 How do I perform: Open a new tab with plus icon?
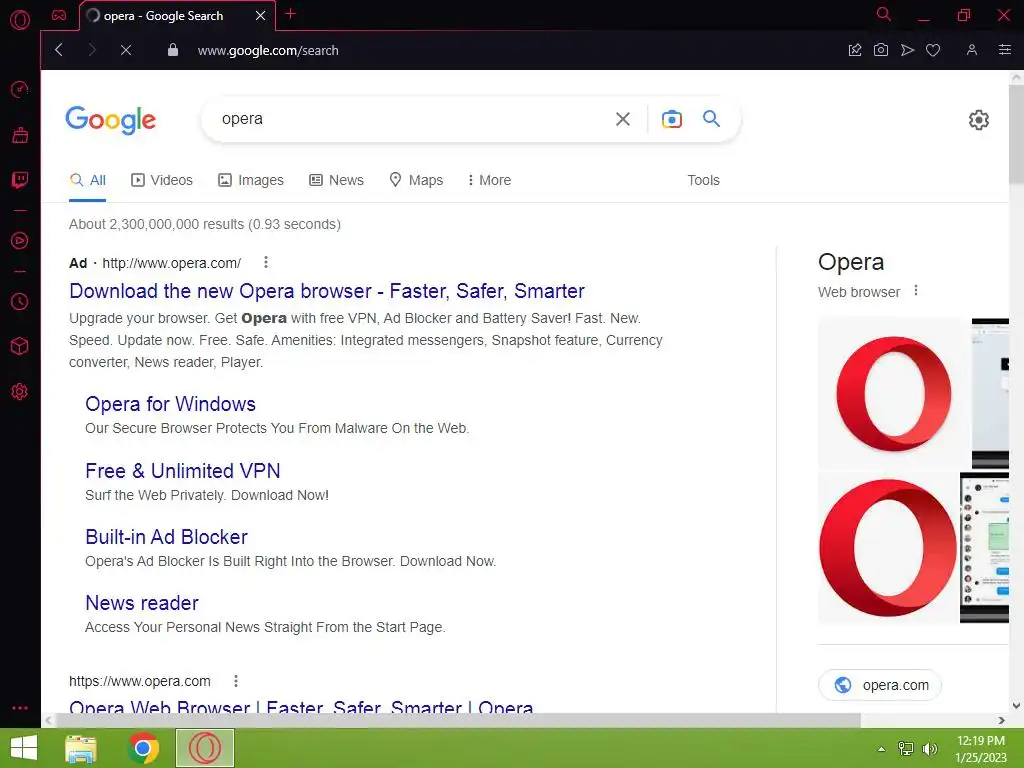[291, 14]
